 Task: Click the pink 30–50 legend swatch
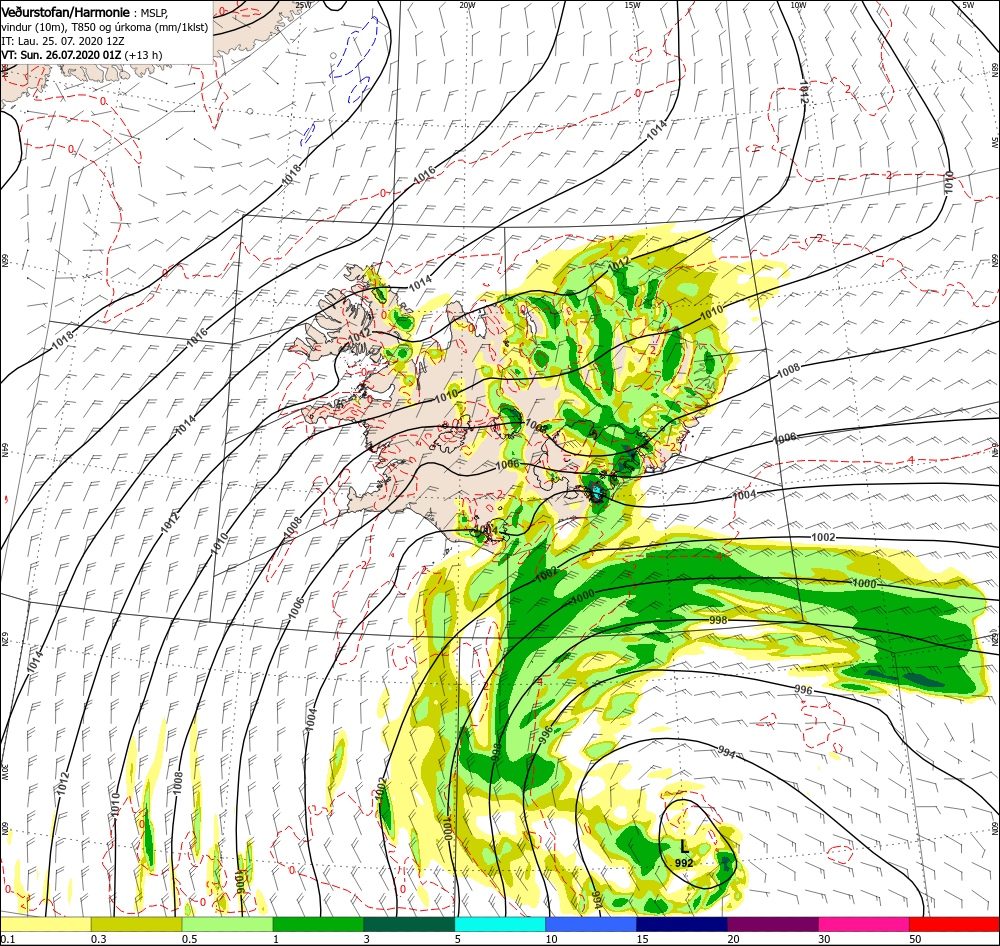pos(864,924)
